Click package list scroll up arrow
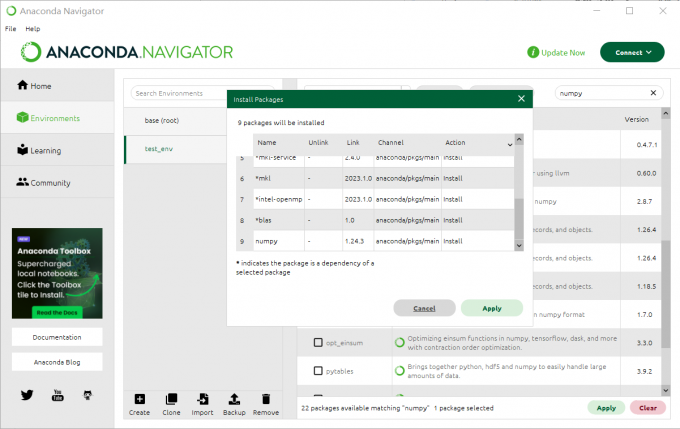680x429 pixels. 665,113
